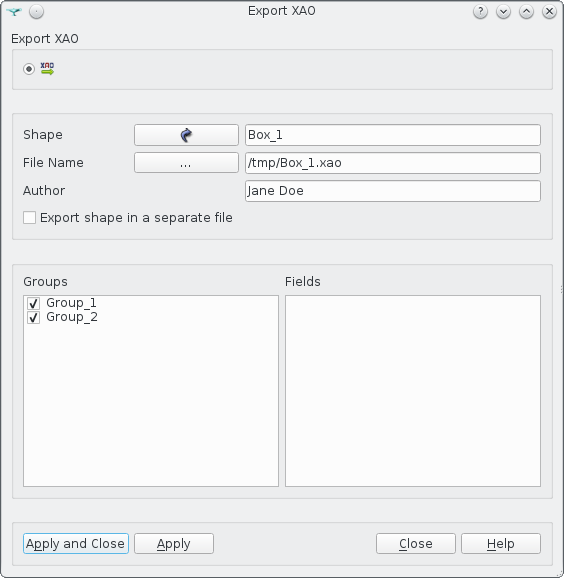
Task: Open the file browse '...' button
Action: click(x=186, y=163)
